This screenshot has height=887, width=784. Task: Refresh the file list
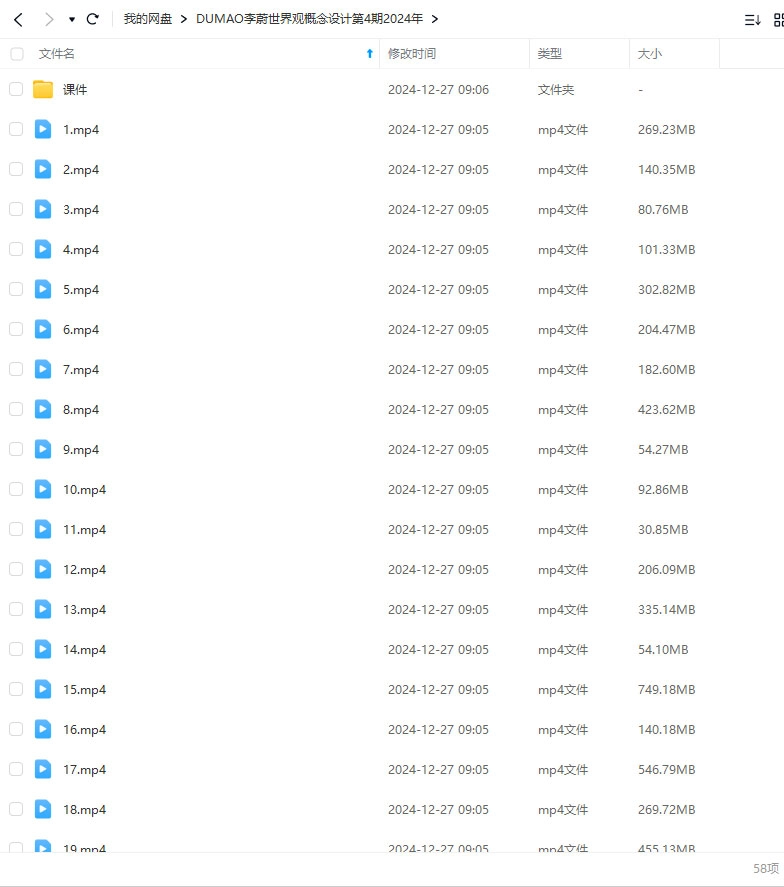93,19
